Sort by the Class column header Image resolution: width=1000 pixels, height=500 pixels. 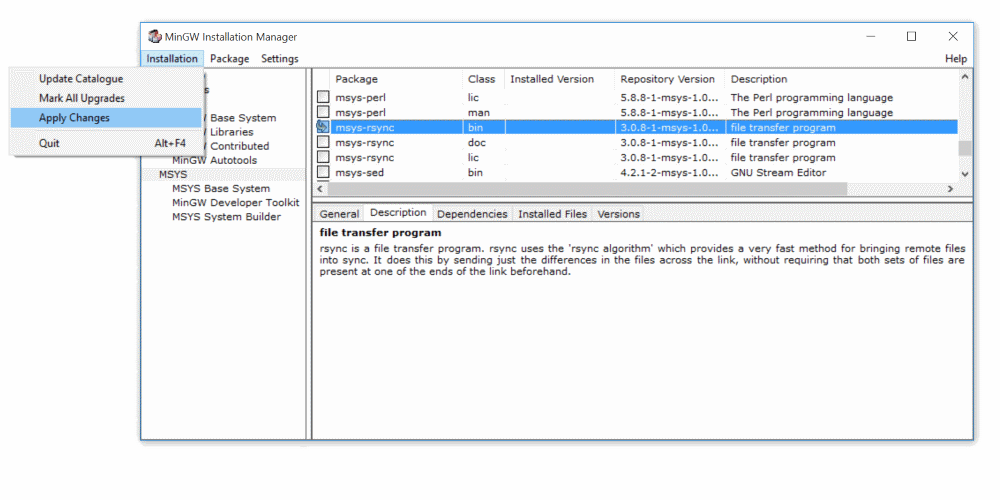[x=483, y=79]
